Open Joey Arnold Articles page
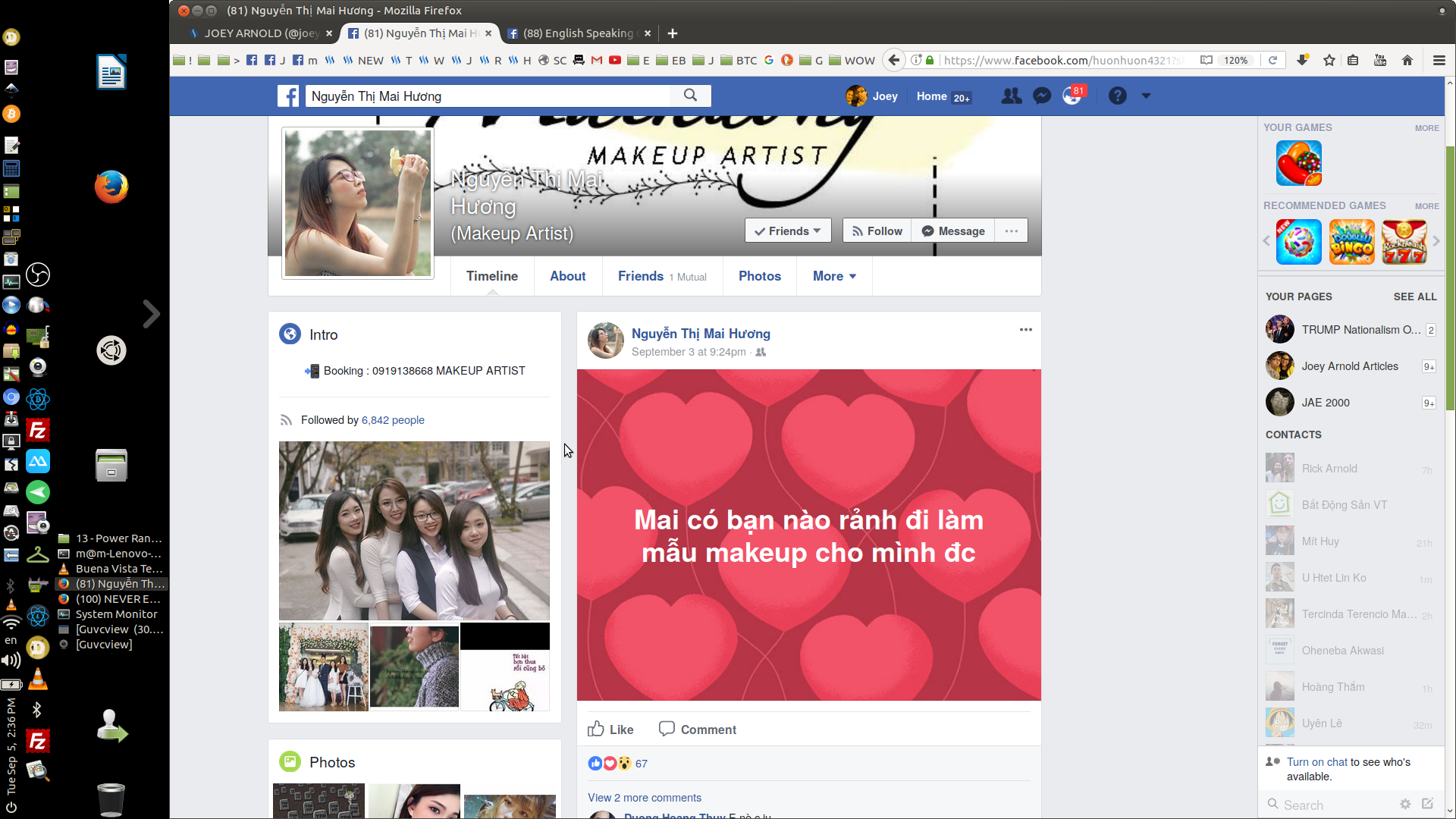 click(x=1350, y=366)
